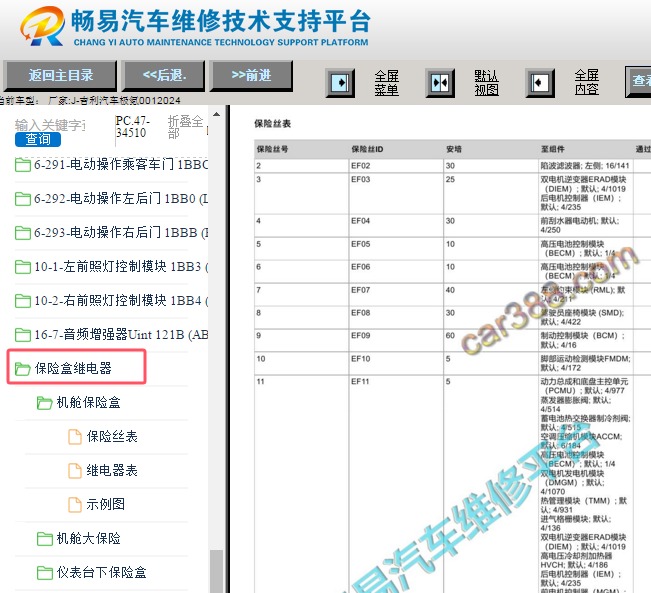Click 折叠全部 to collapse all
Viewport: 651px width, 593px height.
click(185, 127)
